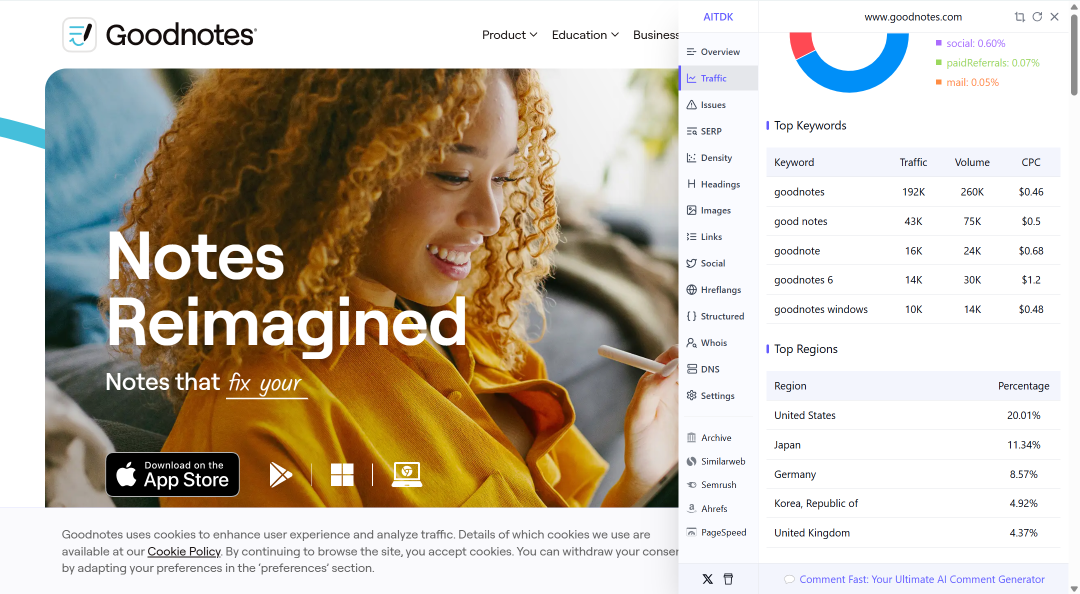Click the 'Korea, Republic of' region row

(913, 504)
